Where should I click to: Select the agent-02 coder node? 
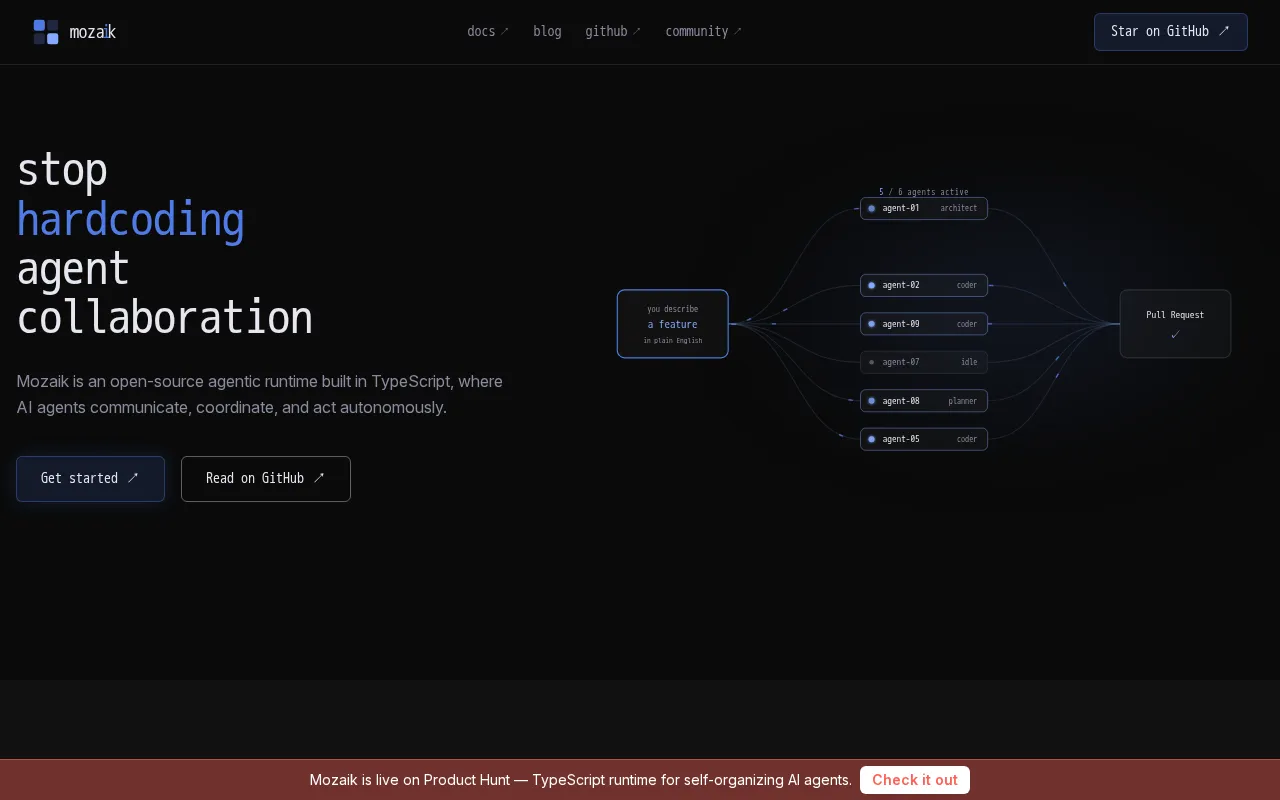pyautogui.click(x=924, y=285)
